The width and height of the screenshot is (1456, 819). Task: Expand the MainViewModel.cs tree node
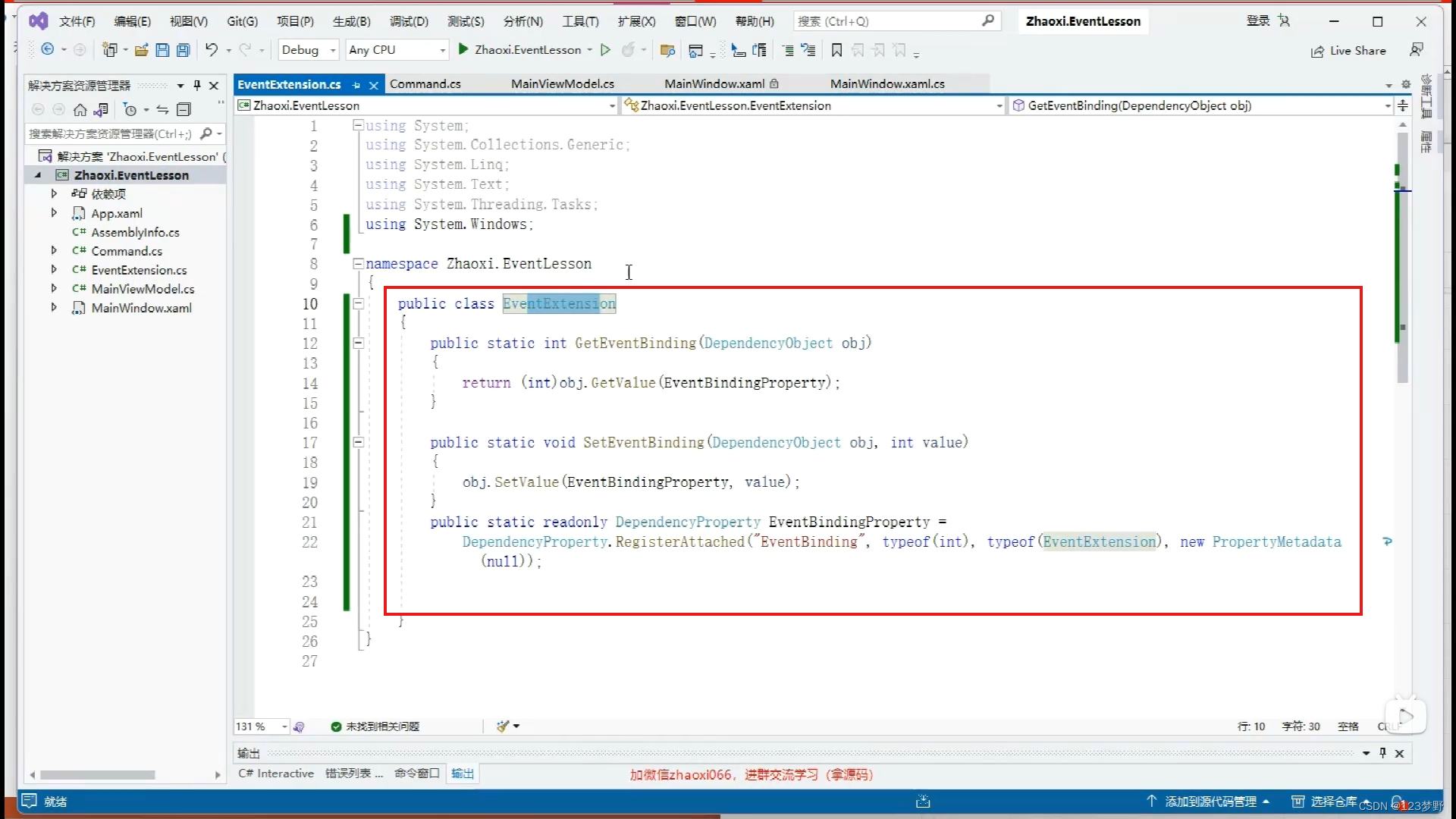tap(54, 287)
